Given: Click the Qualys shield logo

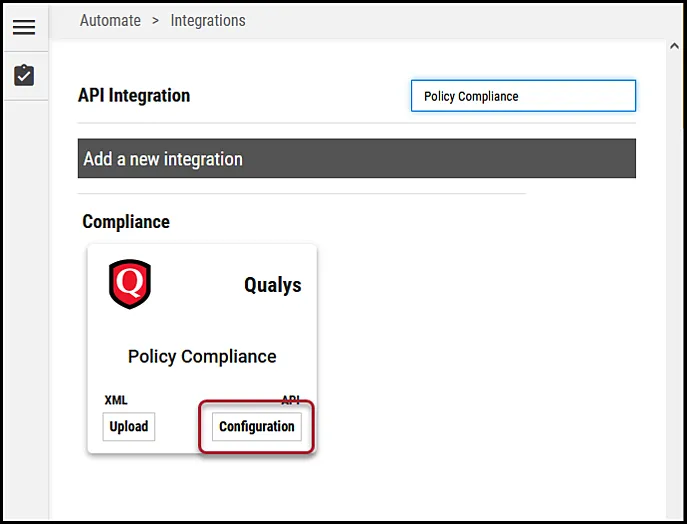Looking at the screenshot, I should pyautogui.click(x=130, y=284).
